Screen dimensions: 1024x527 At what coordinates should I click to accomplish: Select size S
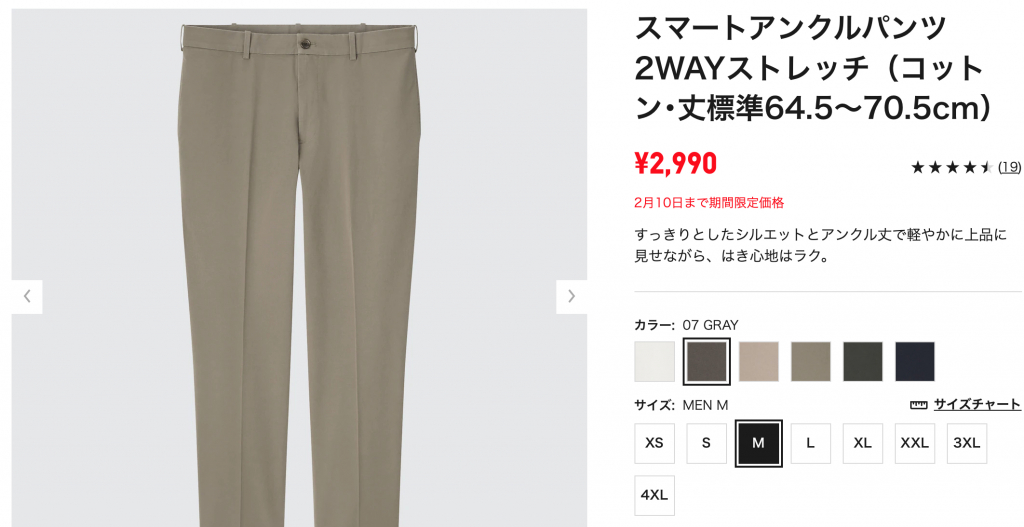point(707,443)
